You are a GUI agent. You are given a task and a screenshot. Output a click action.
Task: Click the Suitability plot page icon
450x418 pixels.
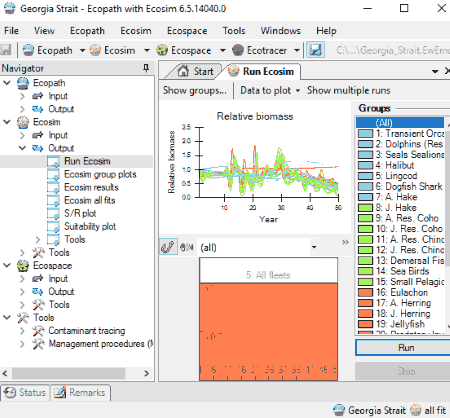[53, 227]
